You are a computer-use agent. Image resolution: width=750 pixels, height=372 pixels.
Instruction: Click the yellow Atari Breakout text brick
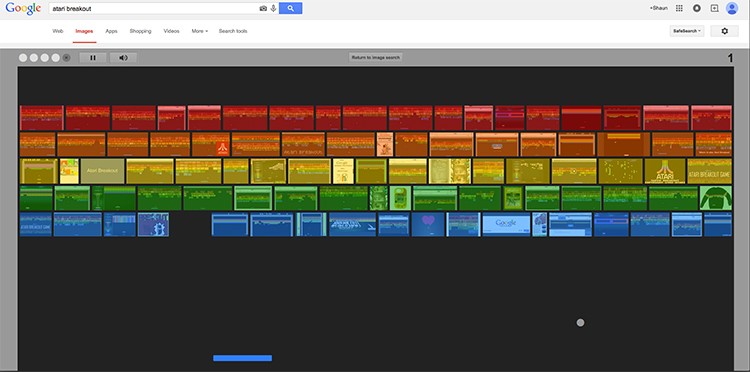102,171
